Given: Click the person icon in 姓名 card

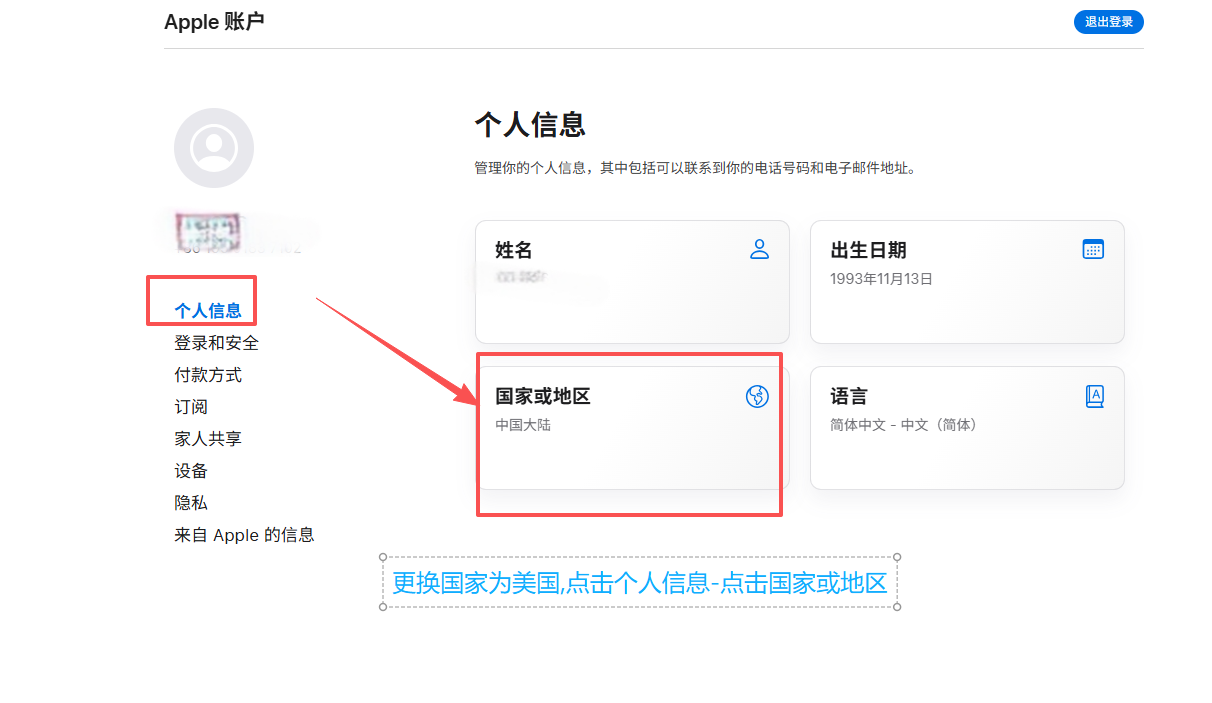Looking at the screenshot, I should 759,249.
